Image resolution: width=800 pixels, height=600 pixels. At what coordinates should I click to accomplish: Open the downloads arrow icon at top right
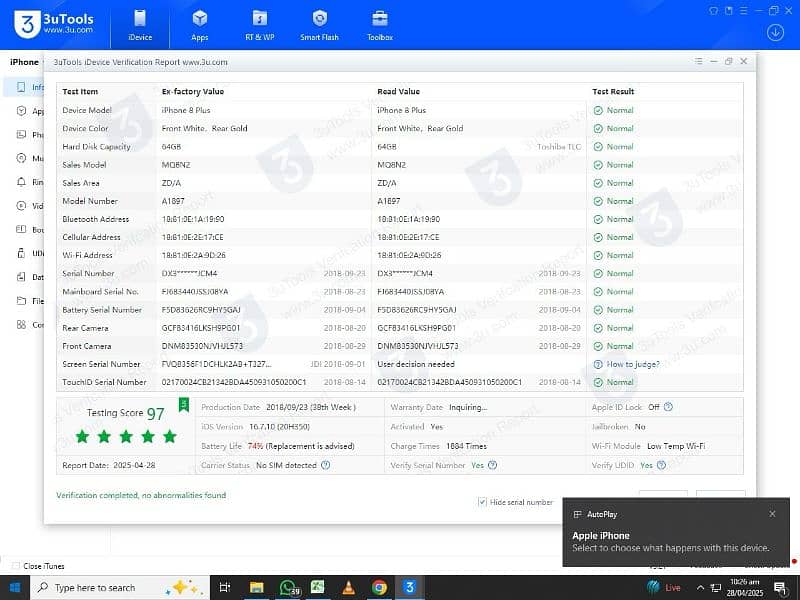coord(775,33)
